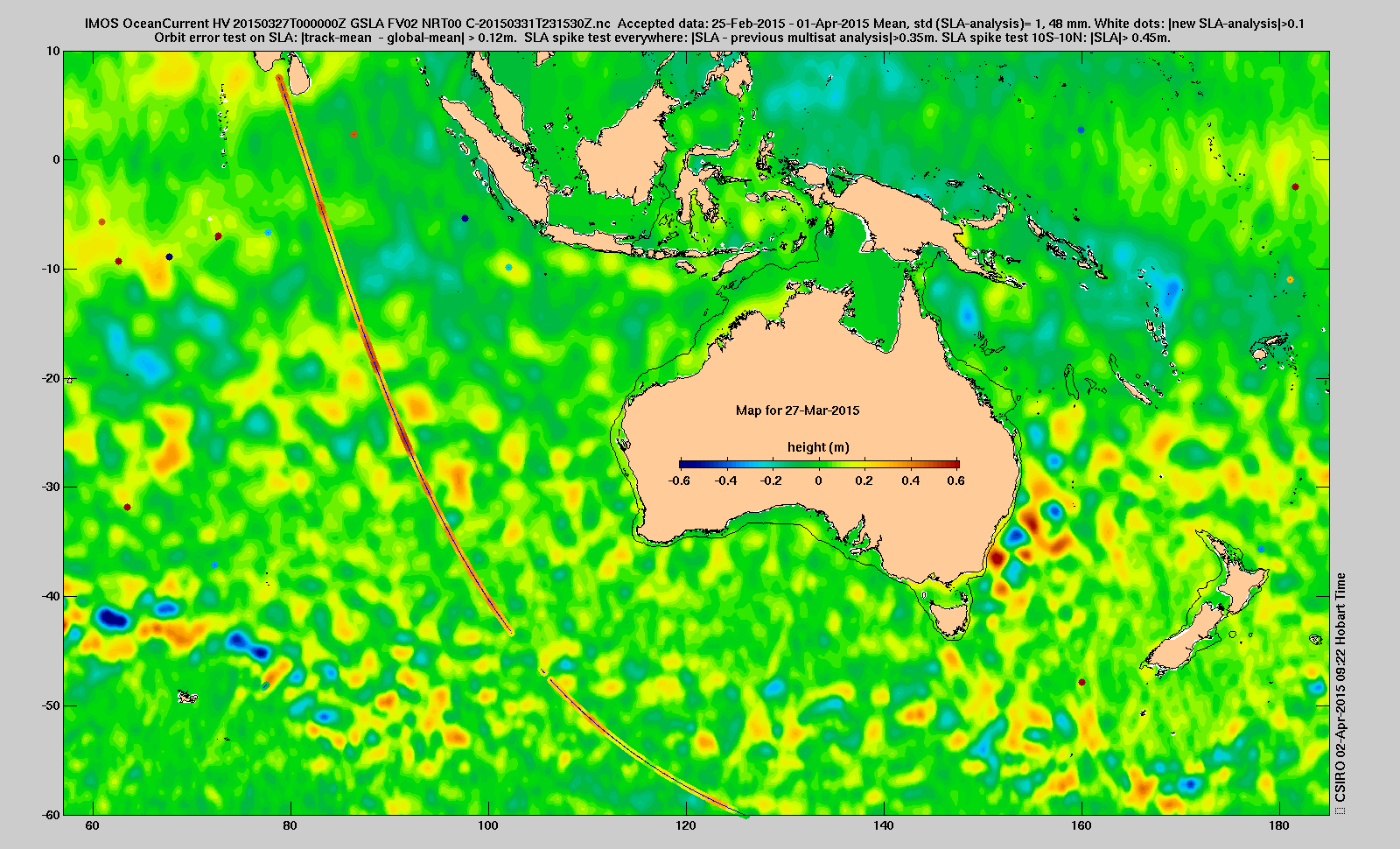The image size is (1400, 849).
Task: Click the "IMOS OceanCurrent HV" title line
Action: coord(694,24)
